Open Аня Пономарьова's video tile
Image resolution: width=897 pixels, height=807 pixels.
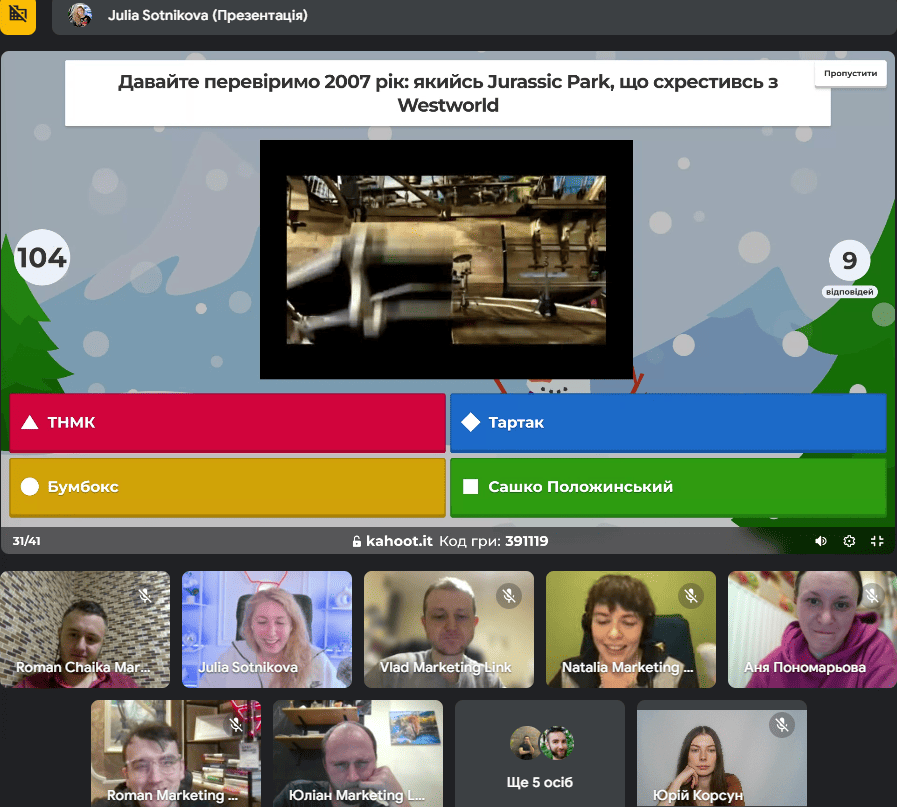(811, 629)
